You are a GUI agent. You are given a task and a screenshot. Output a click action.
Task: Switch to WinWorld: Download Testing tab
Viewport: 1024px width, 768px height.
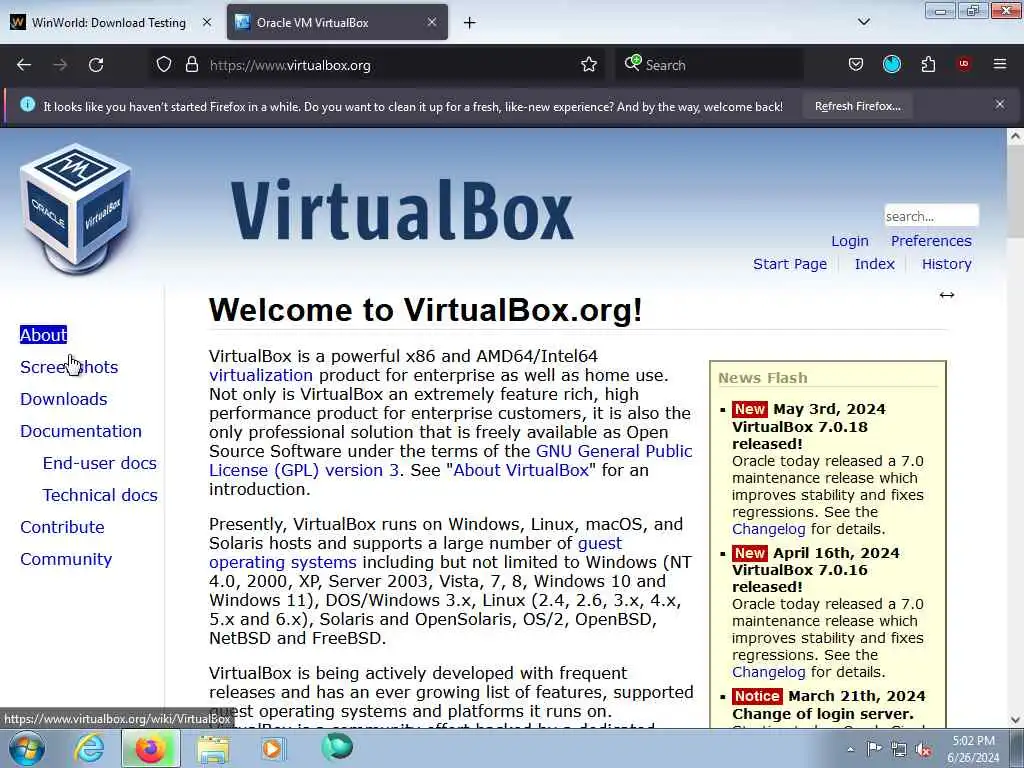(109, 22)
